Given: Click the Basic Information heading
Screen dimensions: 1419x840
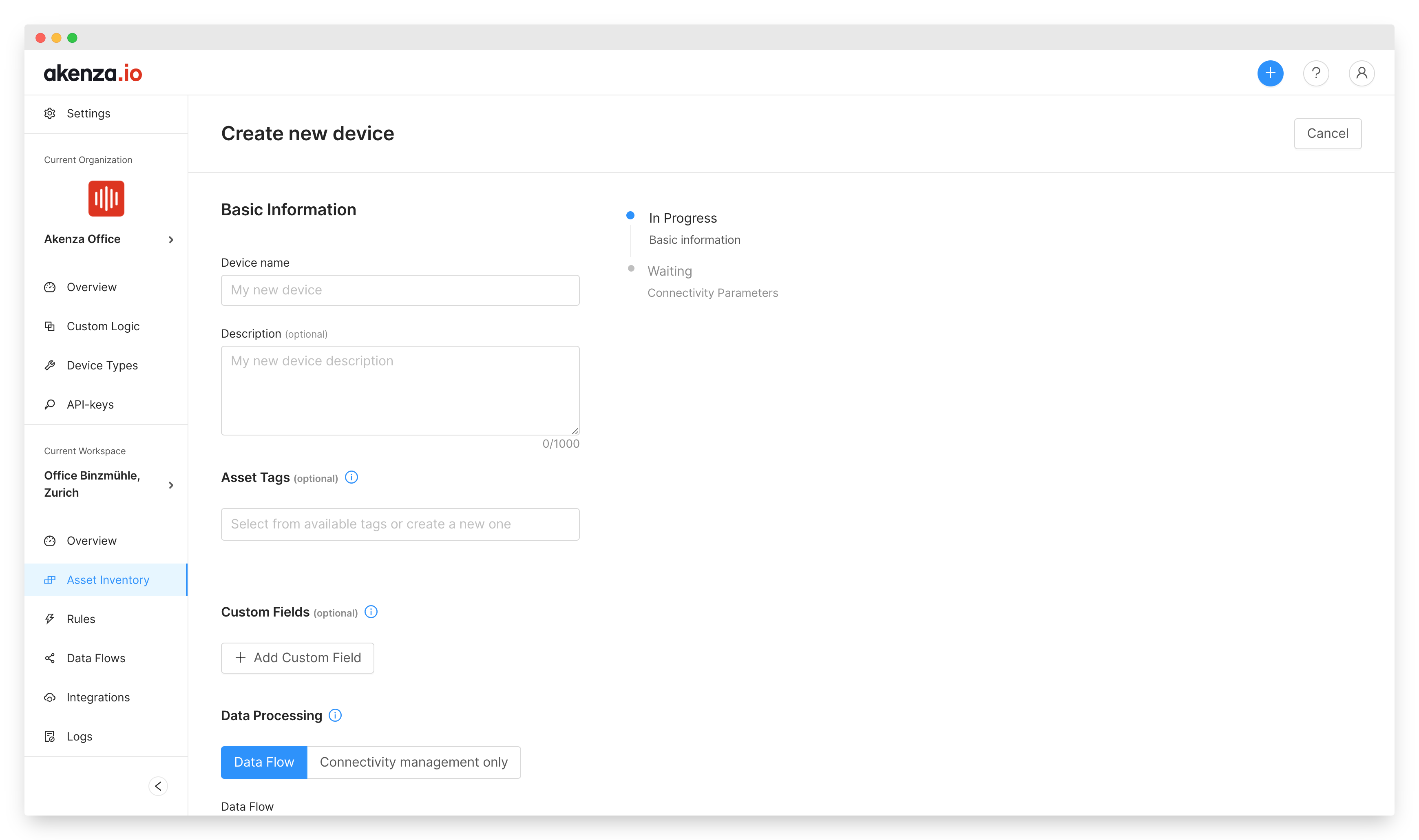Looking at the screenshot, I should [288, 210].
